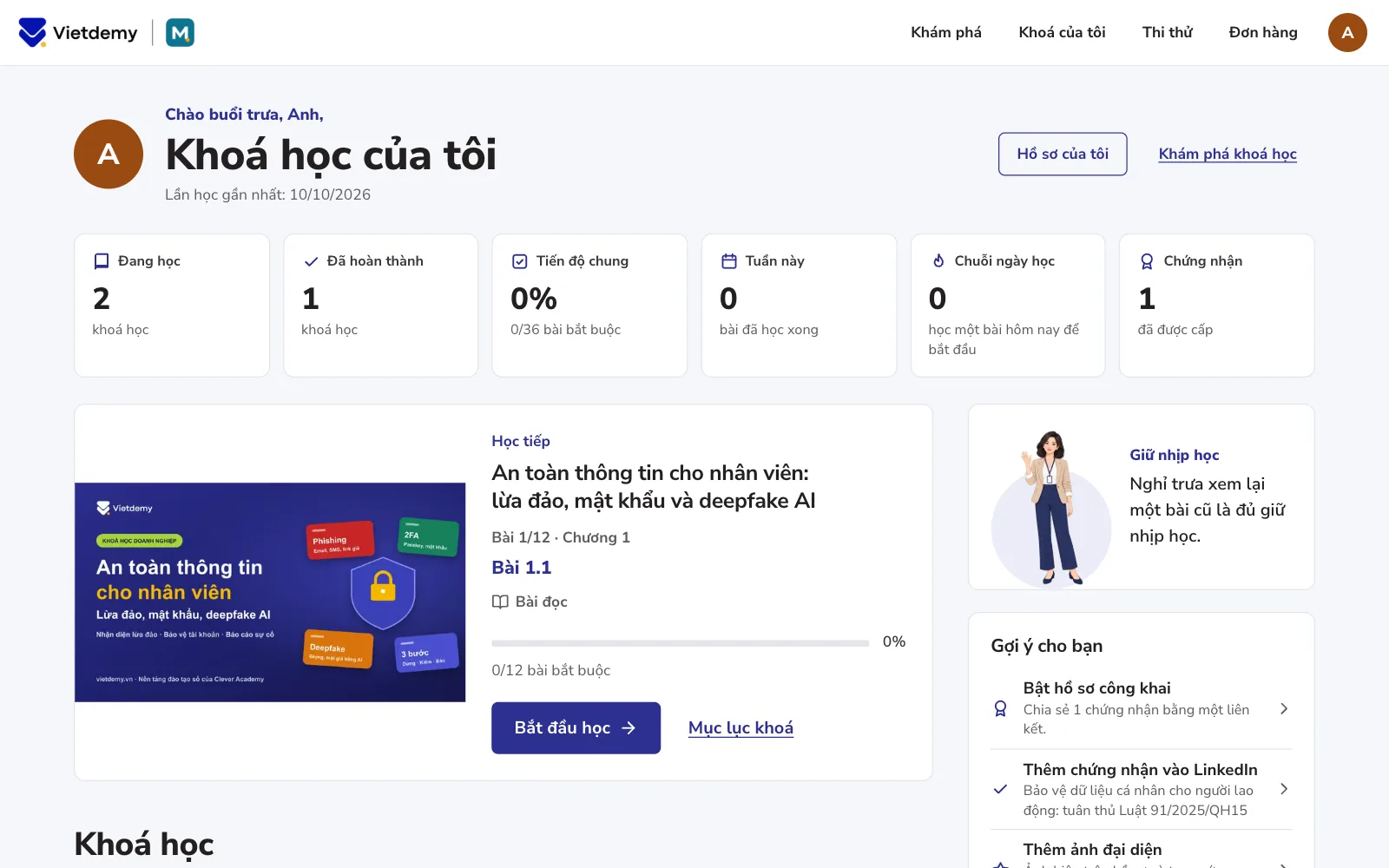
Task: Go to Khoá của tôi in navigation
Action: point(1062,33)
